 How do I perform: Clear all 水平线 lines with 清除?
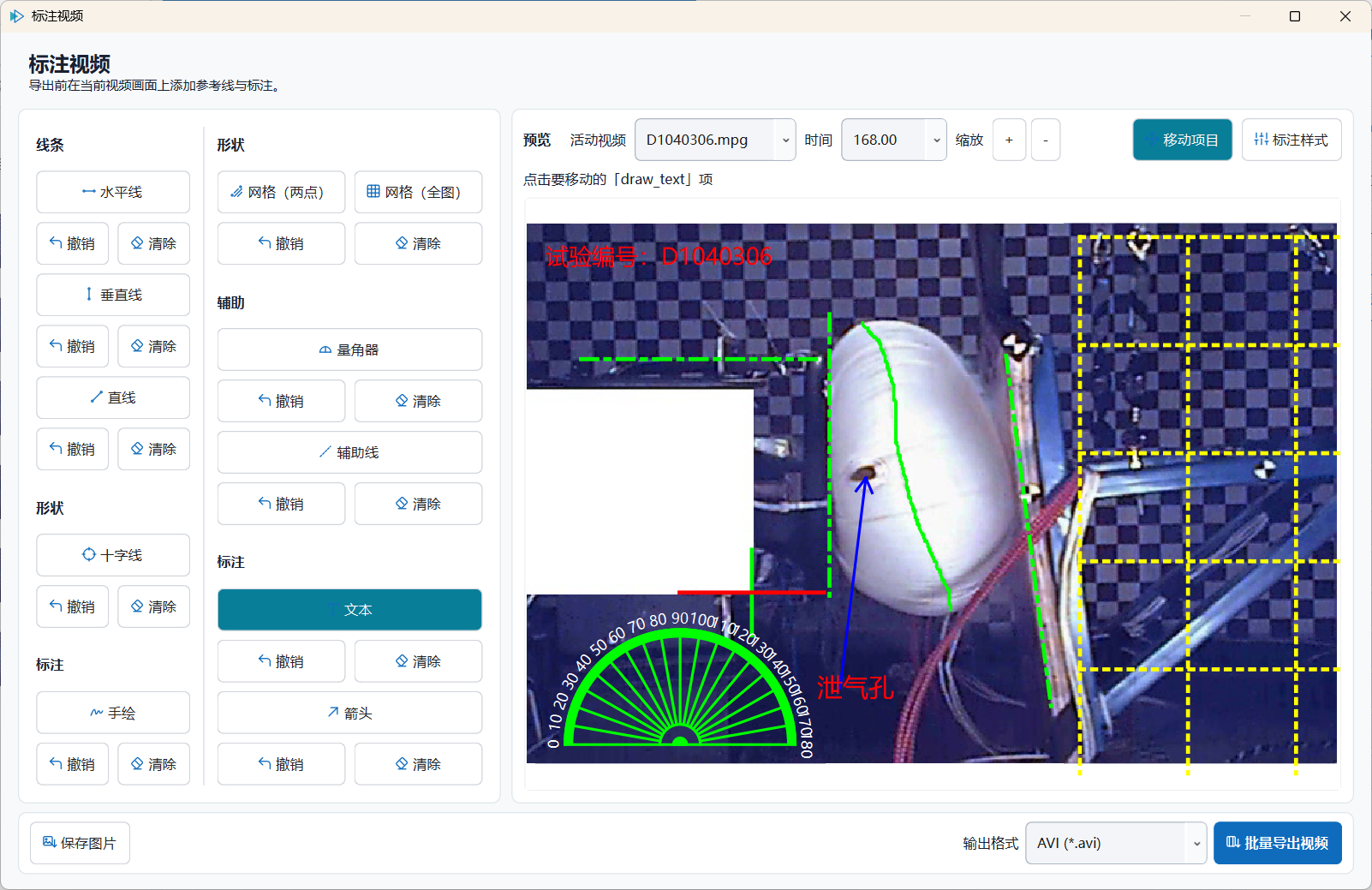click(x=154, y=243)
